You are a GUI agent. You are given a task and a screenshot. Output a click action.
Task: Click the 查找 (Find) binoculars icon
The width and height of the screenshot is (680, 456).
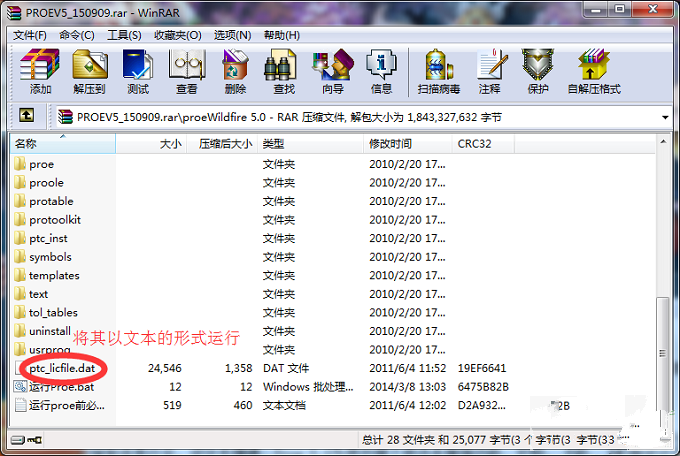(280, 65)
